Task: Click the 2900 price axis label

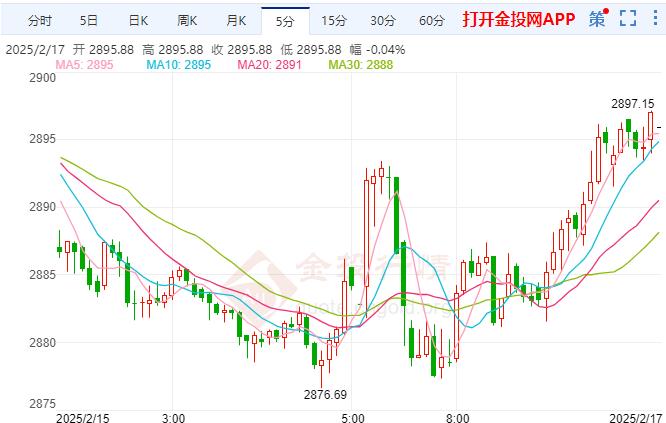Action: [42, 78]
